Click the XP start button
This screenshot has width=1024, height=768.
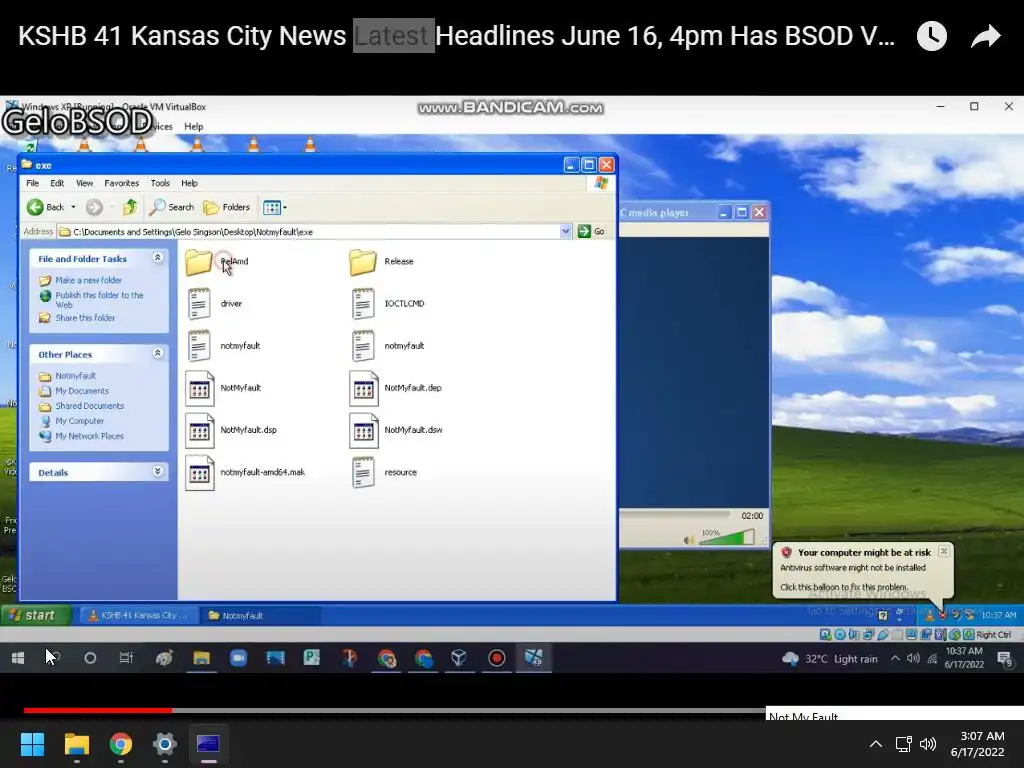pos(36,615)
